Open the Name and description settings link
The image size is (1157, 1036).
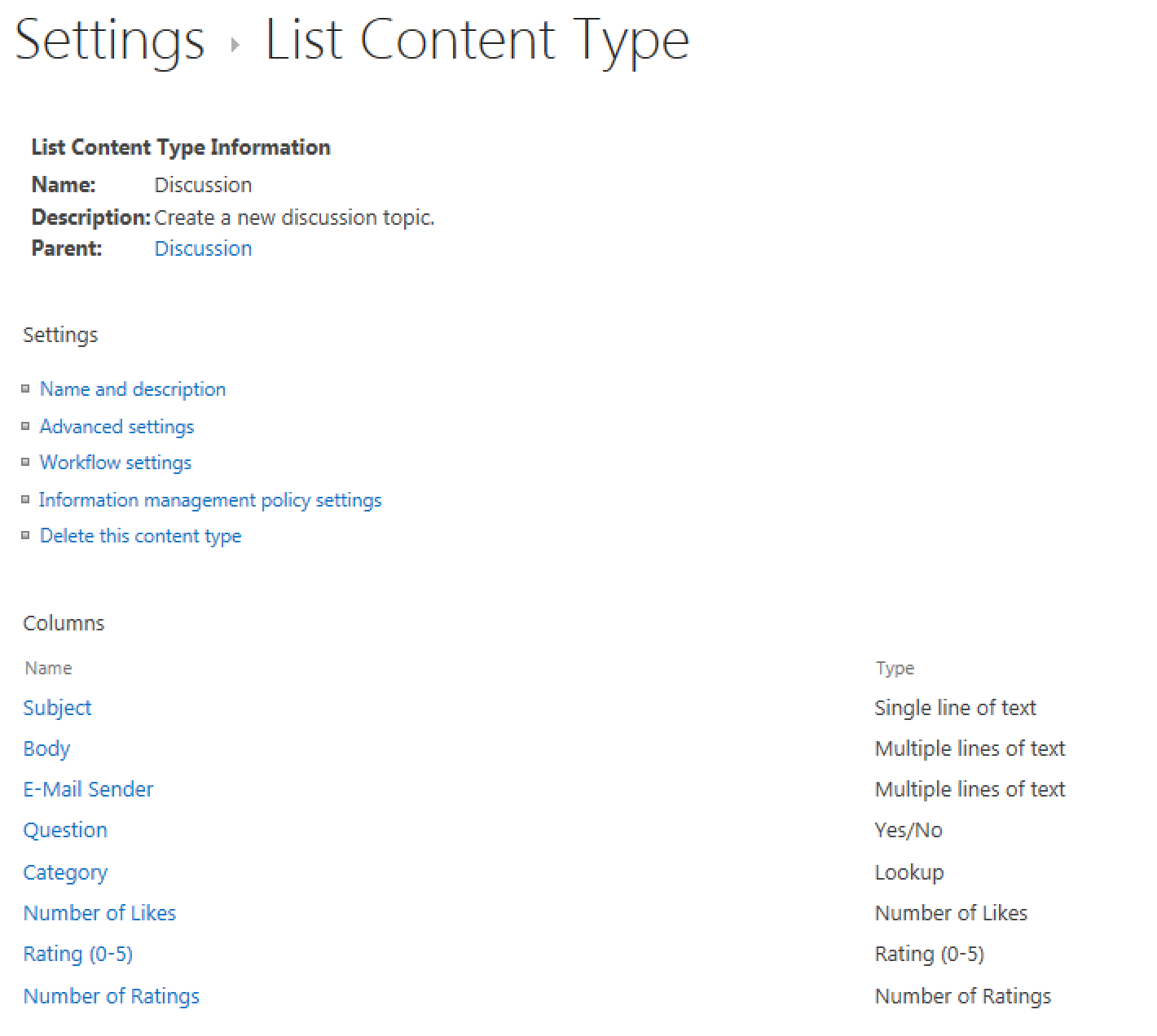(x=133, y=389)
